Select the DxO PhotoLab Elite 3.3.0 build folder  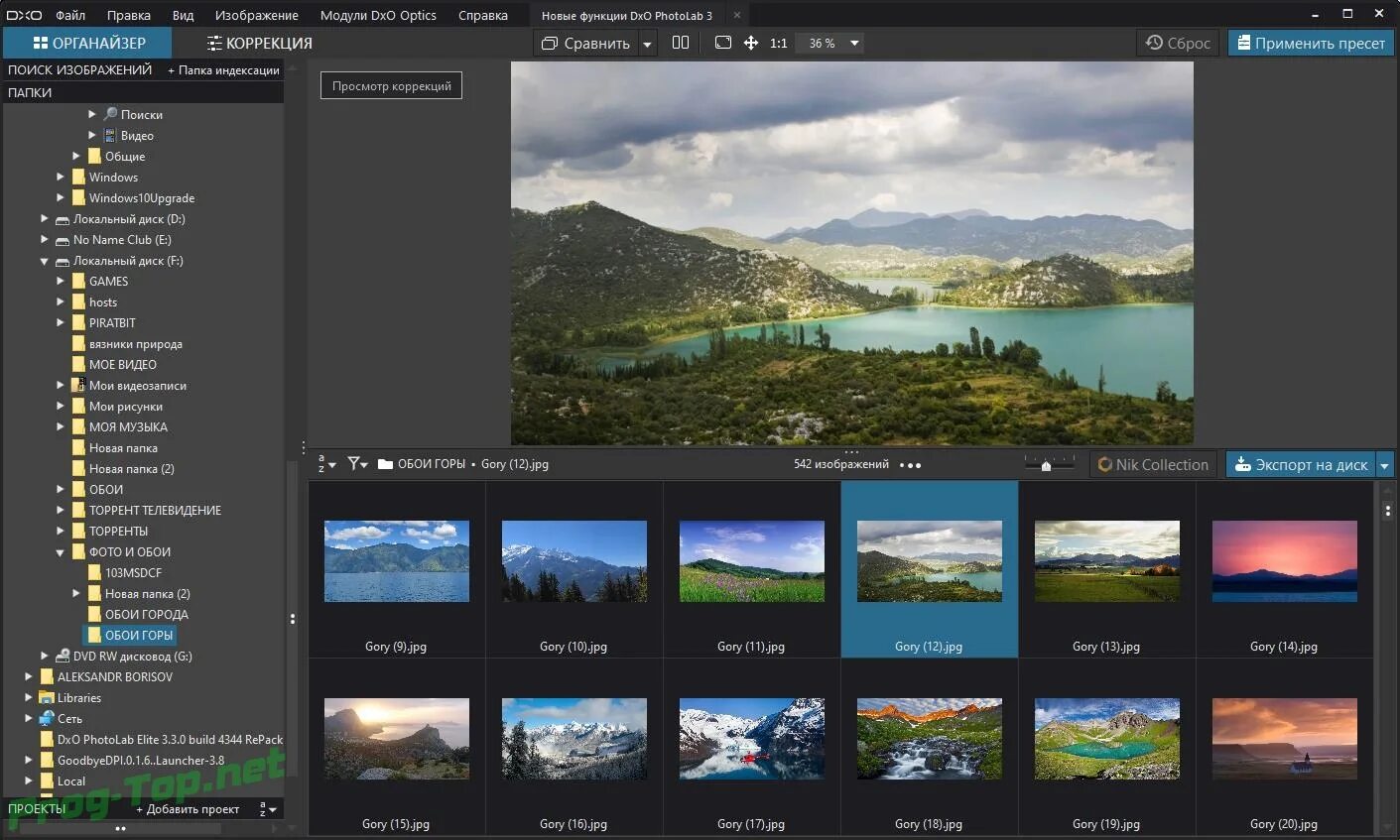tap(161, 739)
